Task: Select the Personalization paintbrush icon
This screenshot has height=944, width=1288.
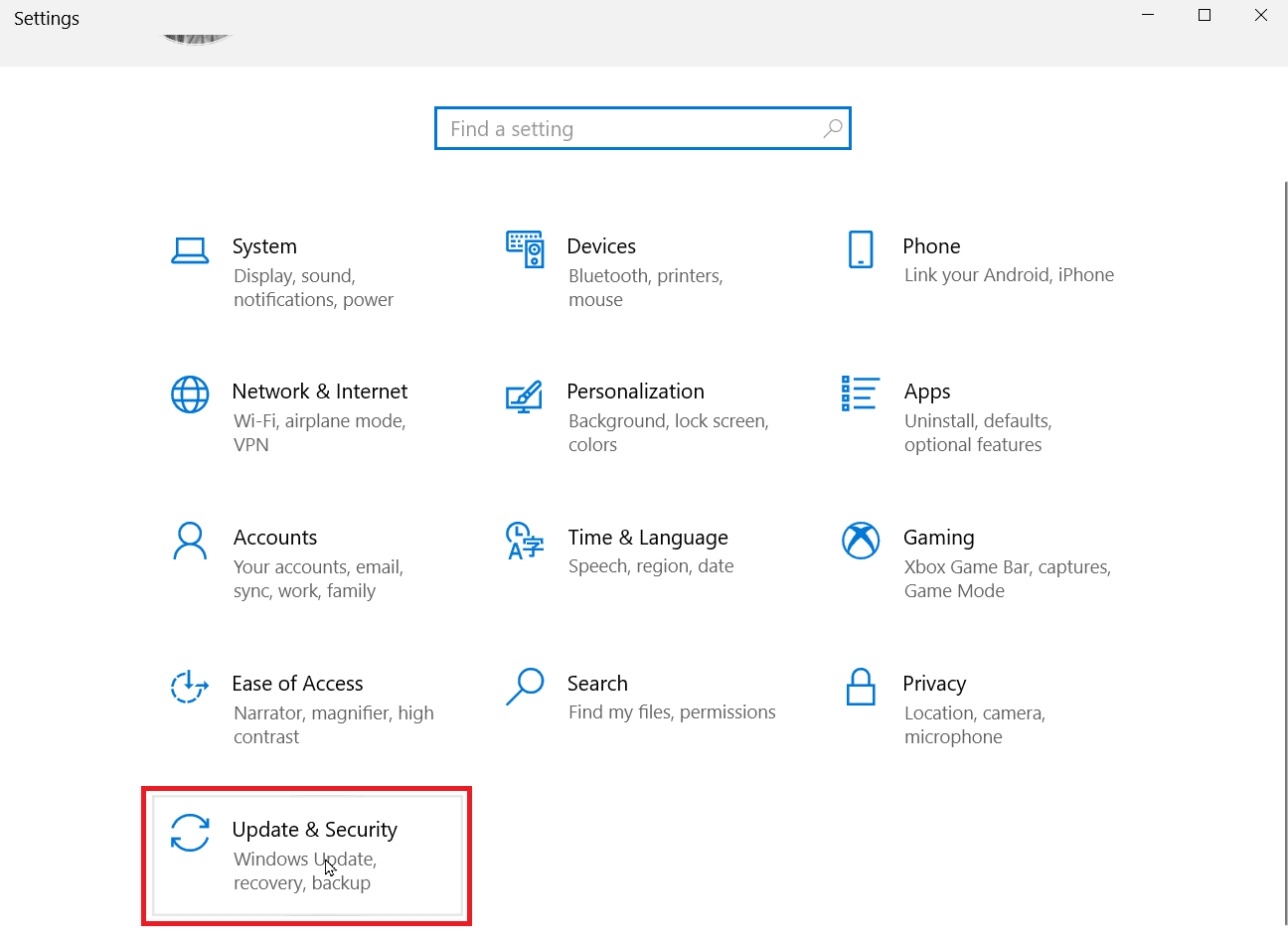Action: [524, 395]
